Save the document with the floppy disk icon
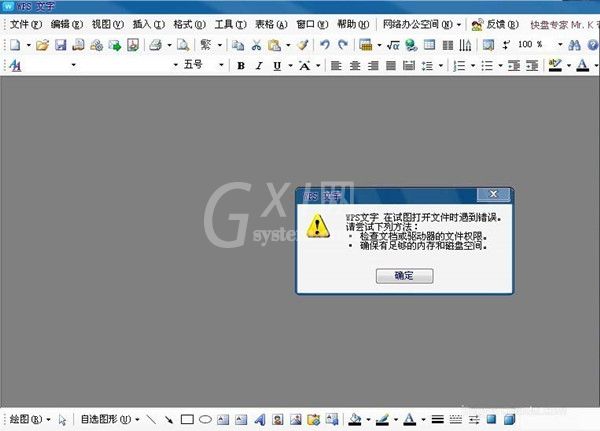The height and width of the screenshot is (431, 600). (60, 45)
